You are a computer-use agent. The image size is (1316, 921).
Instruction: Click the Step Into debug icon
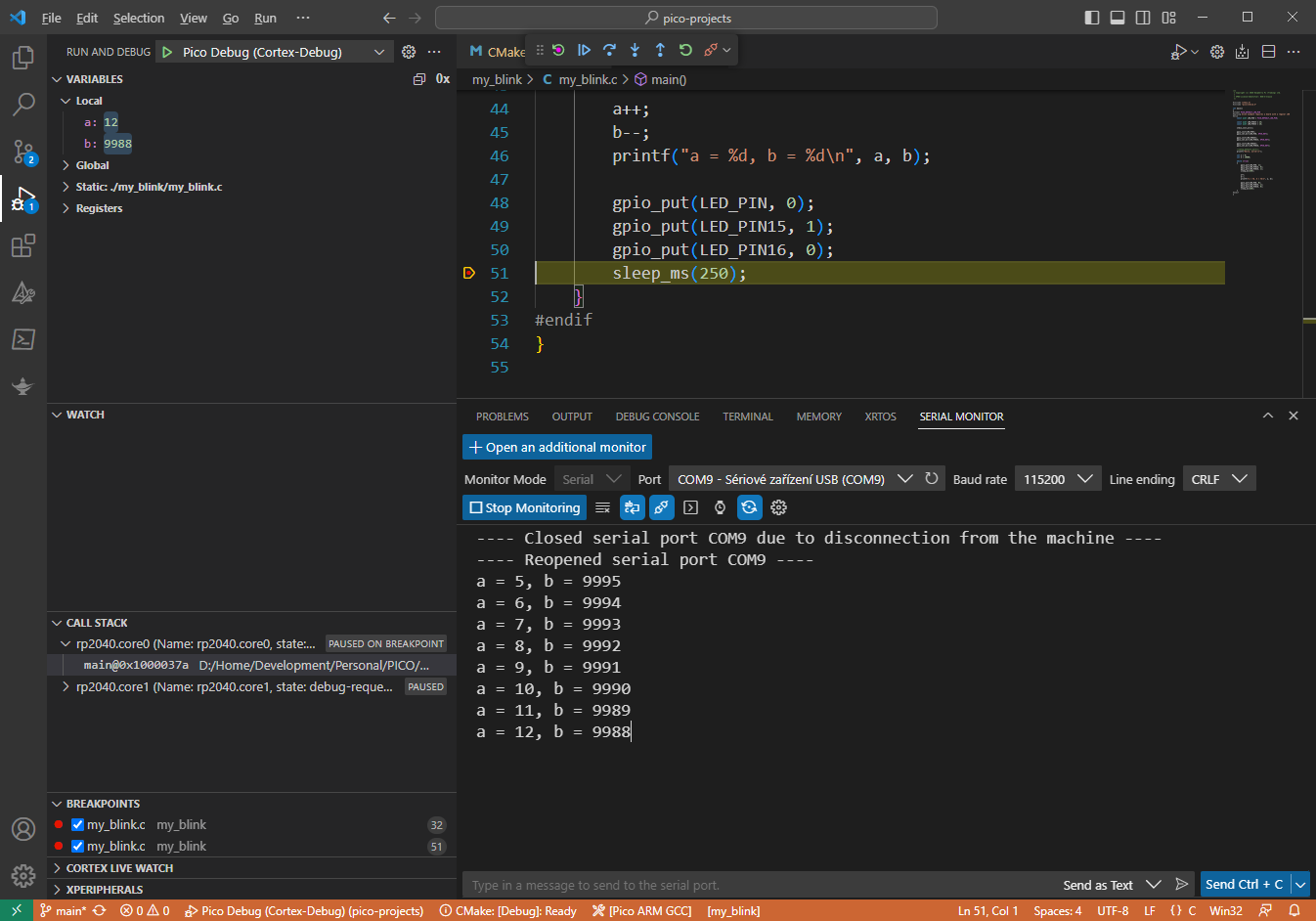tap(635, 50)
